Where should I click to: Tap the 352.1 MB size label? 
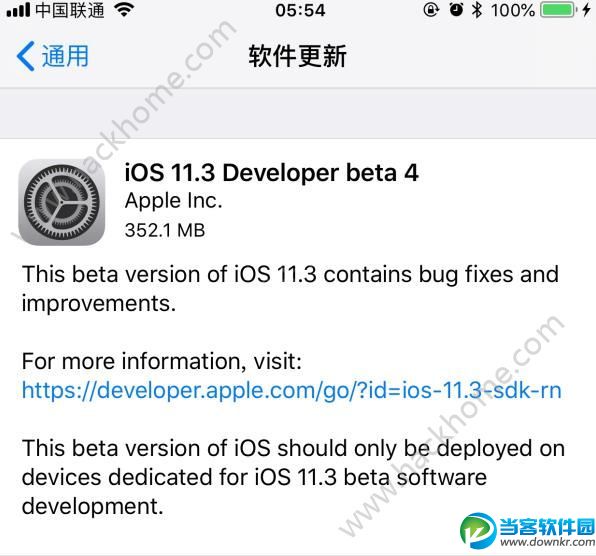tap(165, 230)
